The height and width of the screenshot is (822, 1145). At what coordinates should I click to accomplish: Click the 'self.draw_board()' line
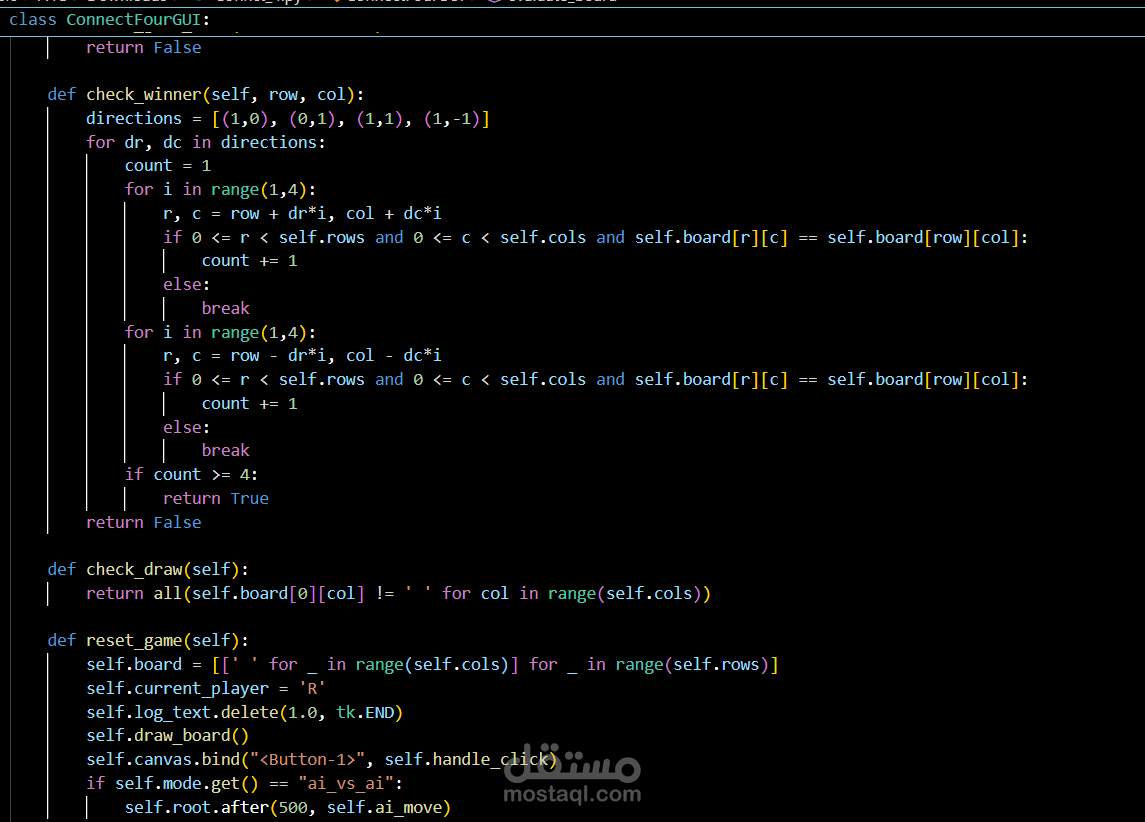tap(168, 736)
